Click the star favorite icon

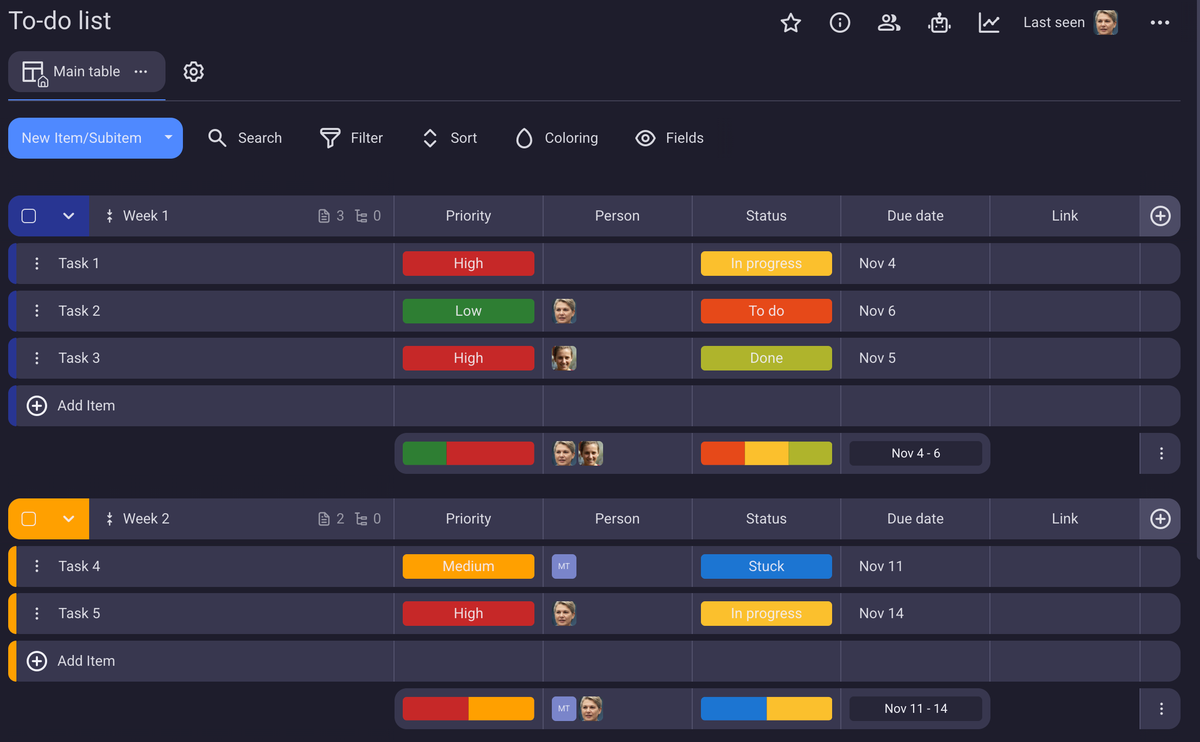tap(790, 23)
